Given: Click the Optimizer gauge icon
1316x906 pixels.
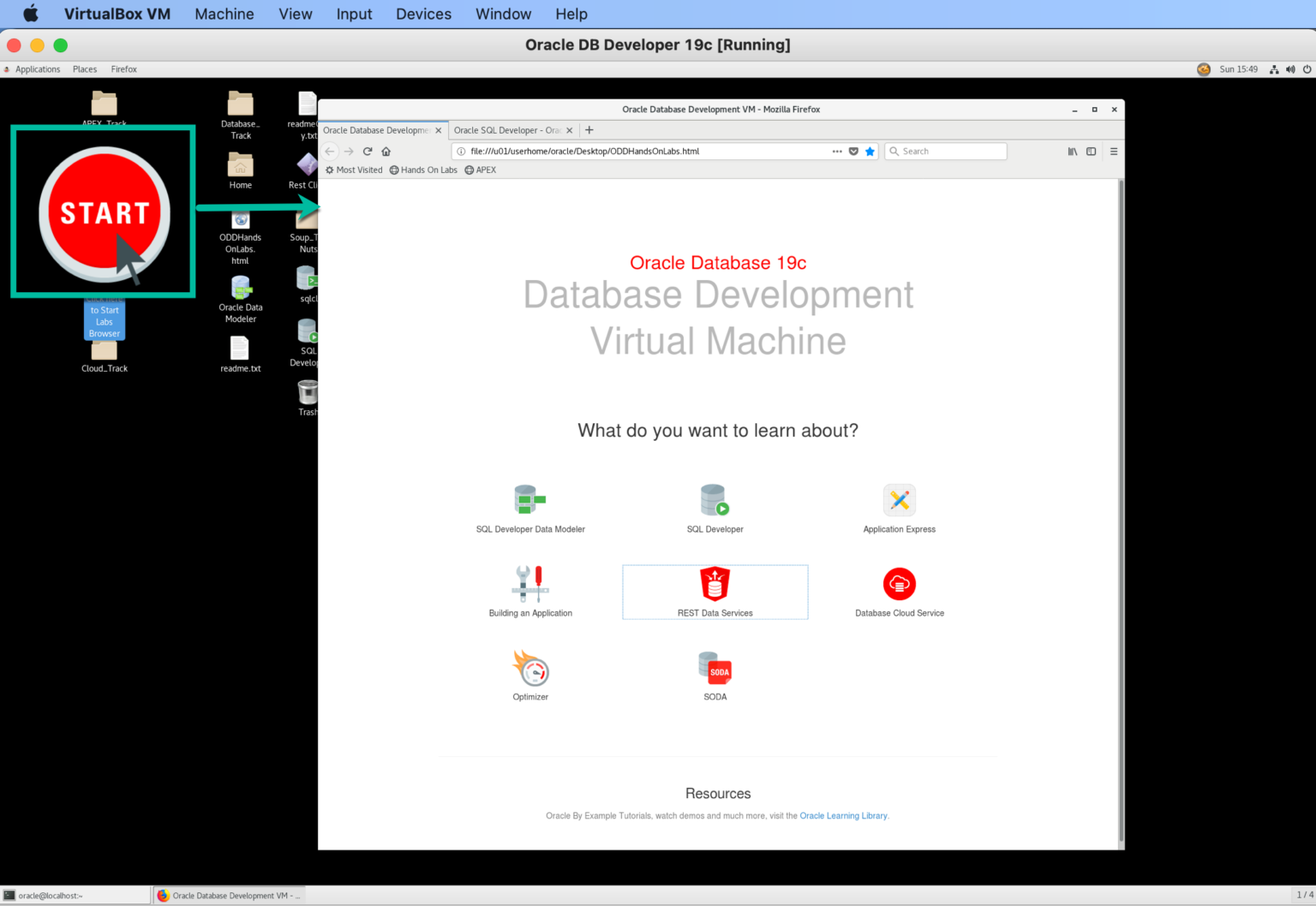Looking at the screenshot, I should 529,668.
